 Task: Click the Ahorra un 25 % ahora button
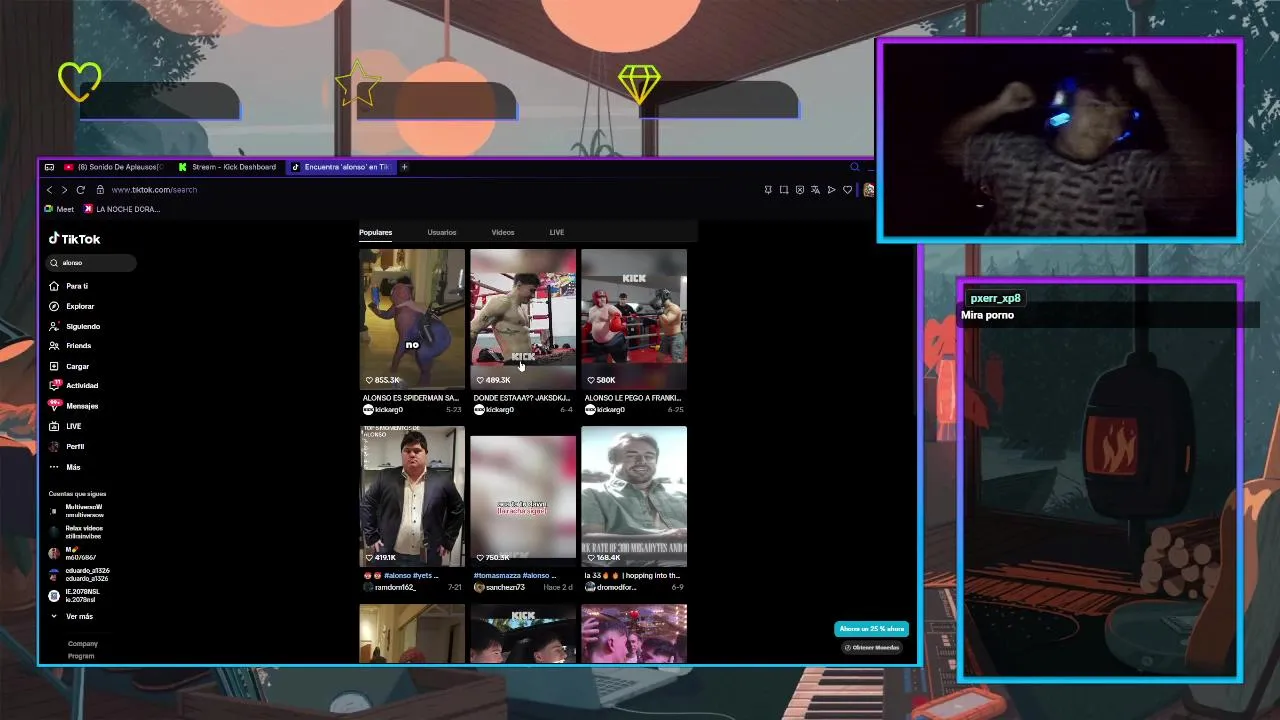click(872, 629)
